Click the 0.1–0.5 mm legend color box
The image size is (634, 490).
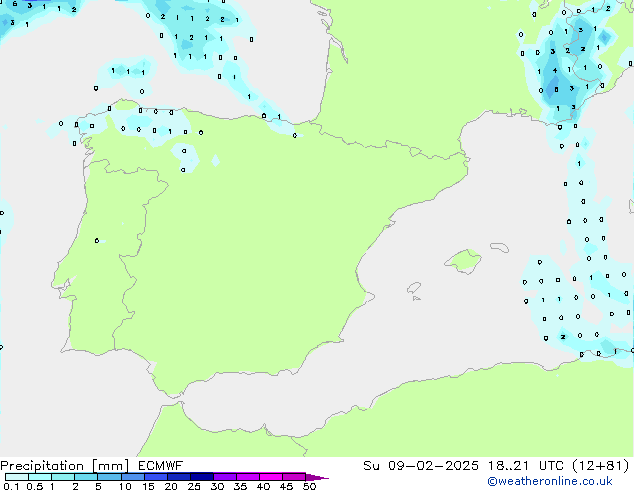[17, 477]
